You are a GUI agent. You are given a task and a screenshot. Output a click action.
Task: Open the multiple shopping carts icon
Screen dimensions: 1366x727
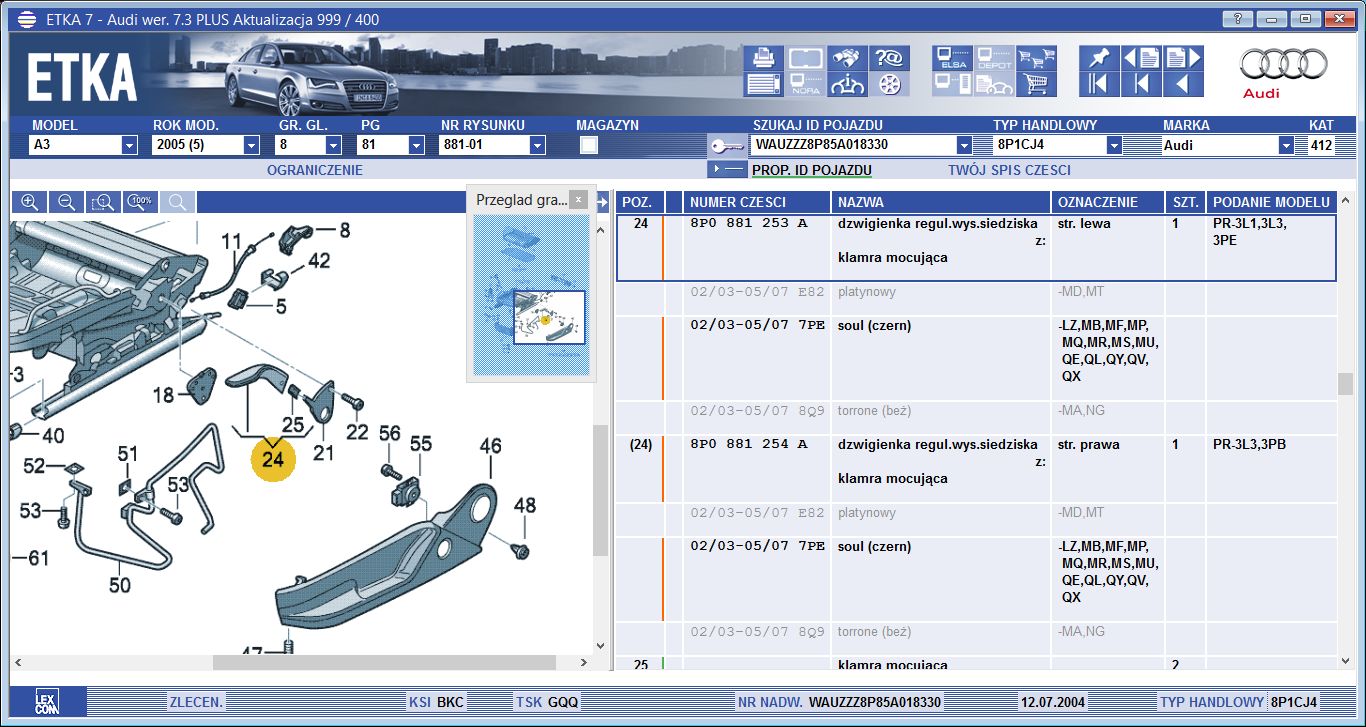click(1036, 58)
